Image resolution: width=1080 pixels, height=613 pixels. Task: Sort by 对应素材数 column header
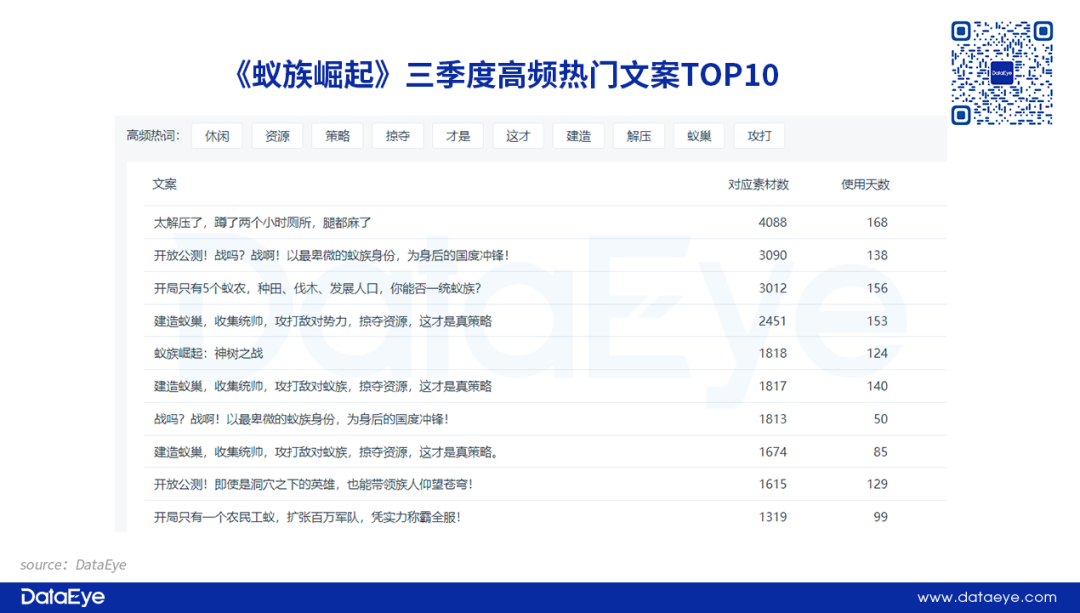pyautogui.click(x=758, y=185)
